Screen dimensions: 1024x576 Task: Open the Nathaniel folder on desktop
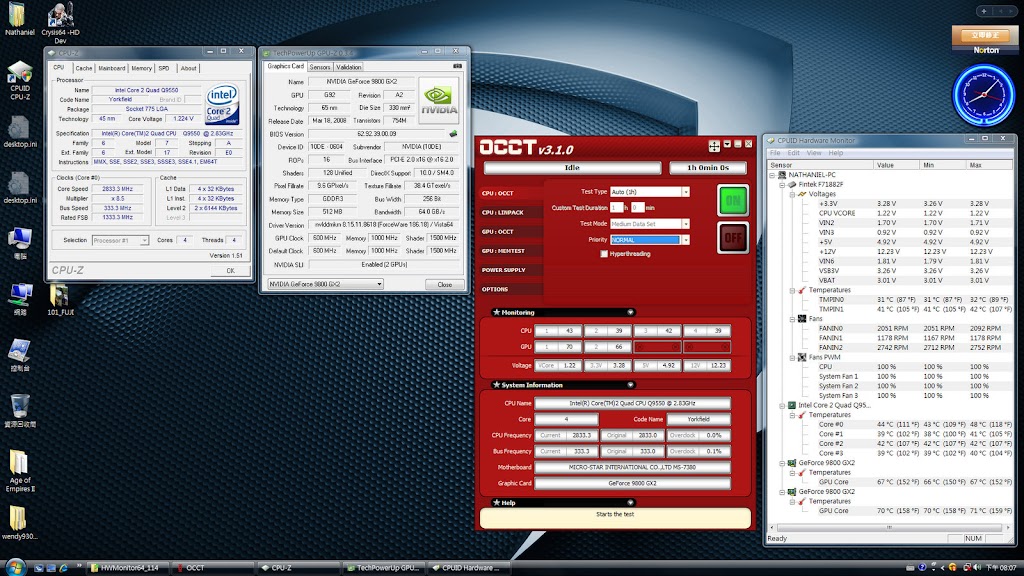pos(18,17)
